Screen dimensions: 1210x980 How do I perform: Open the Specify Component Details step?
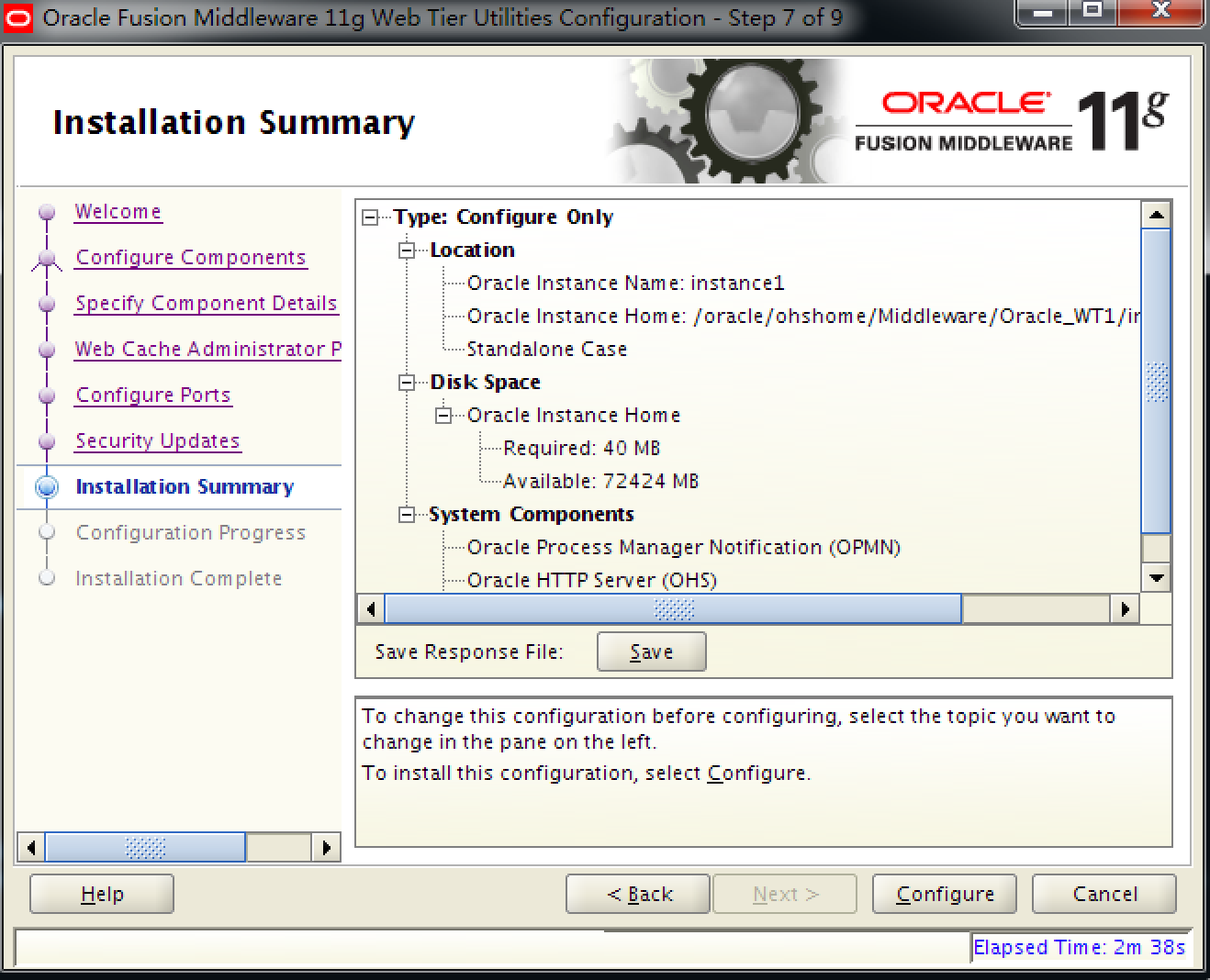pos(207,304)
